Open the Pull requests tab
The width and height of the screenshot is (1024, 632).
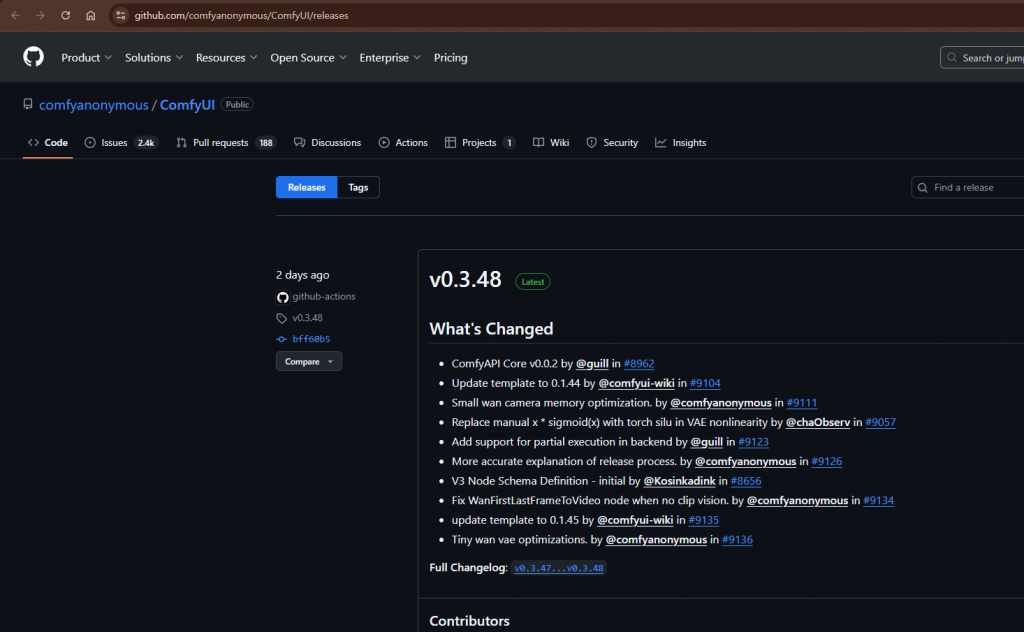click(226, 142)
